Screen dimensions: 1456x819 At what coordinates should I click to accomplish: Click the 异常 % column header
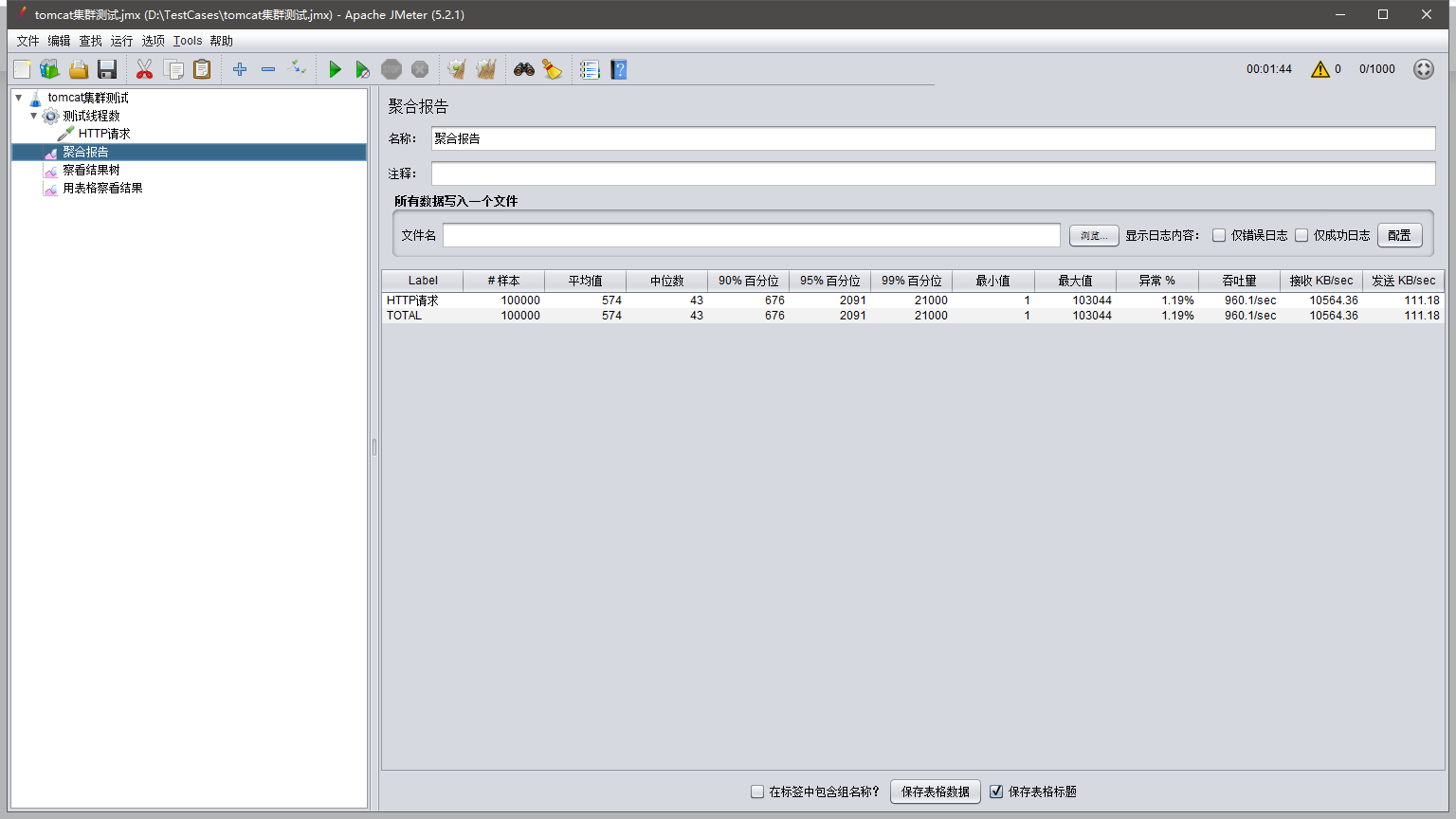tap(1157, 281)
